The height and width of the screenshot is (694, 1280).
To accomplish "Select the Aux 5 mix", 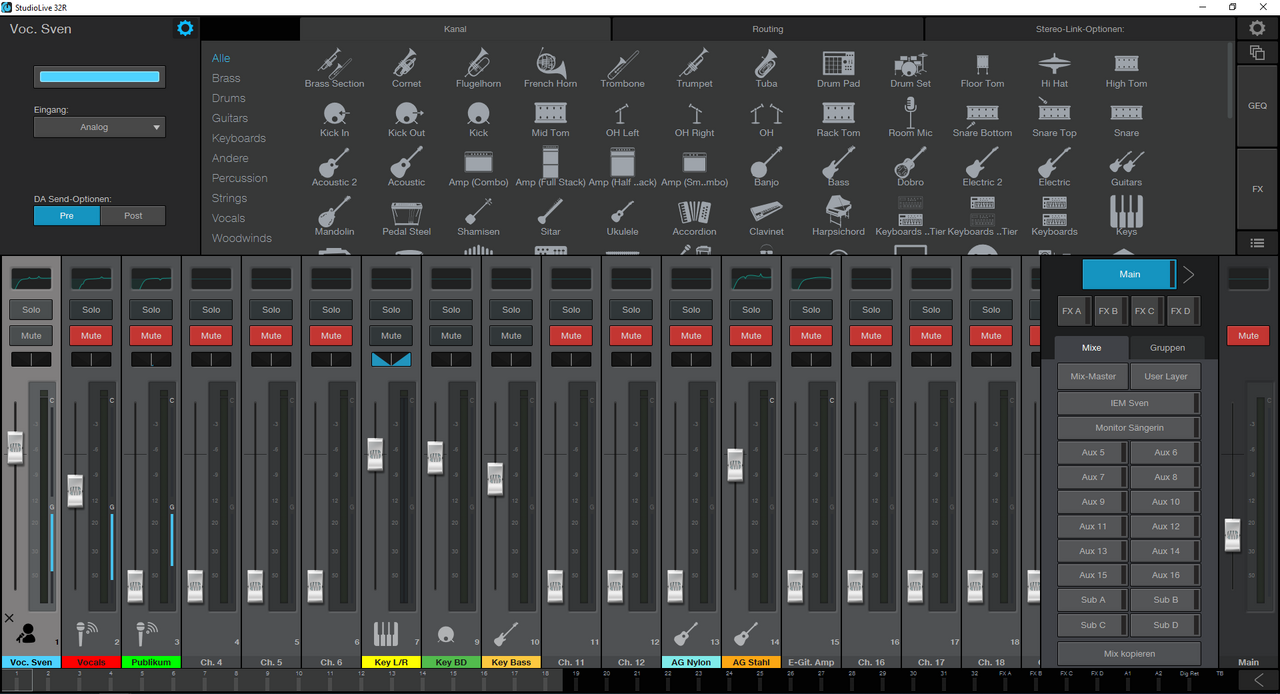I will (1092, 452).
